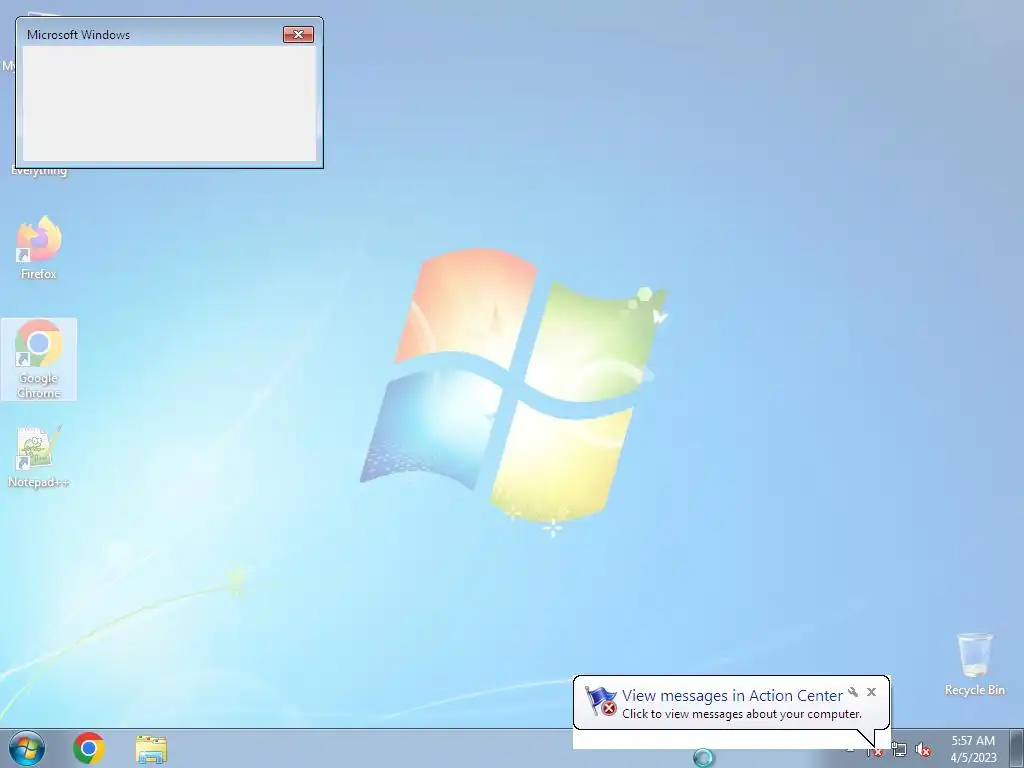Open the Windows Start menu orb
This screenshot has width=1024, height=768.
point(27,748)
